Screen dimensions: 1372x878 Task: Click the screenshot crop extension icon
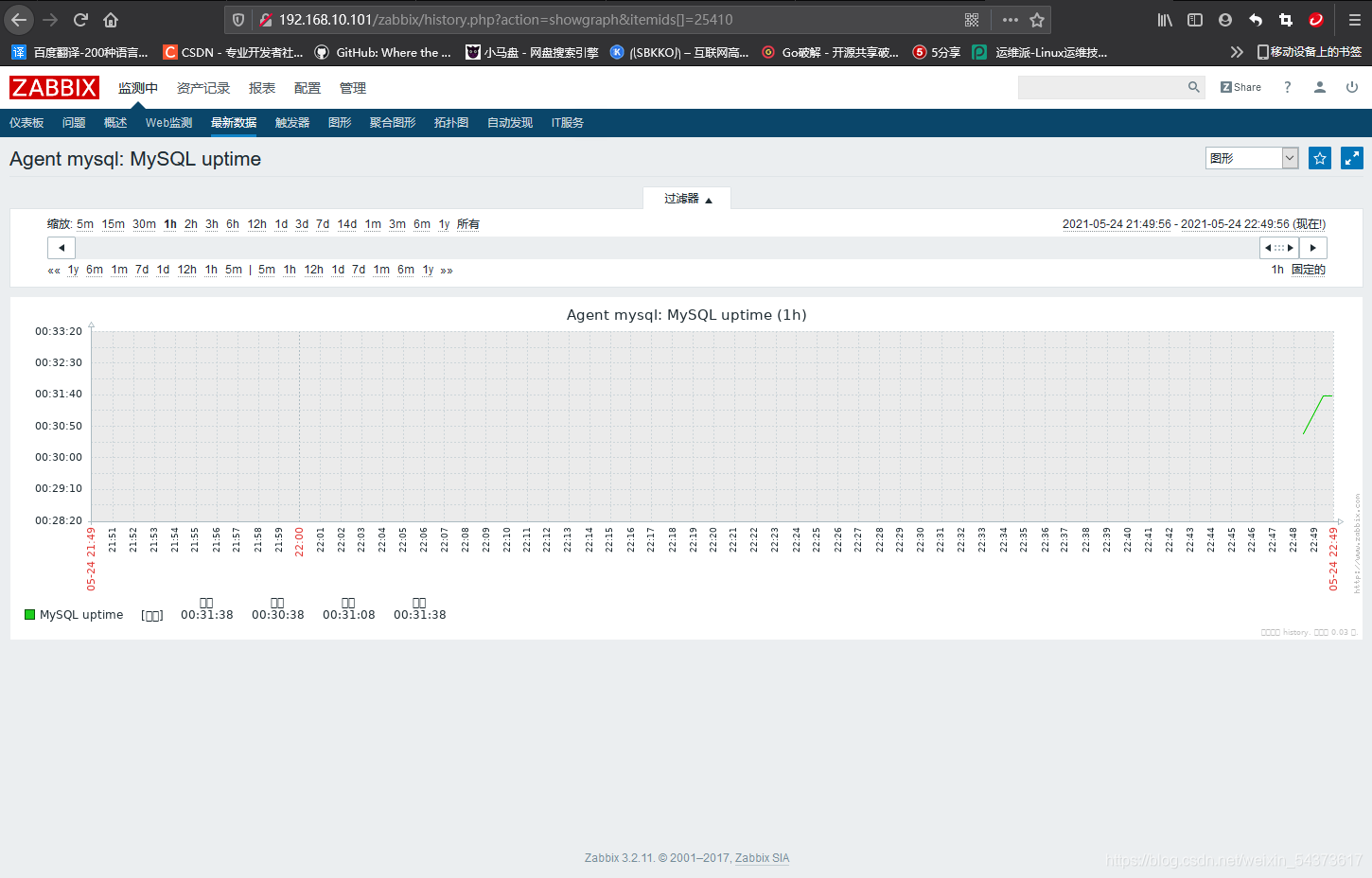point(1286,20)
